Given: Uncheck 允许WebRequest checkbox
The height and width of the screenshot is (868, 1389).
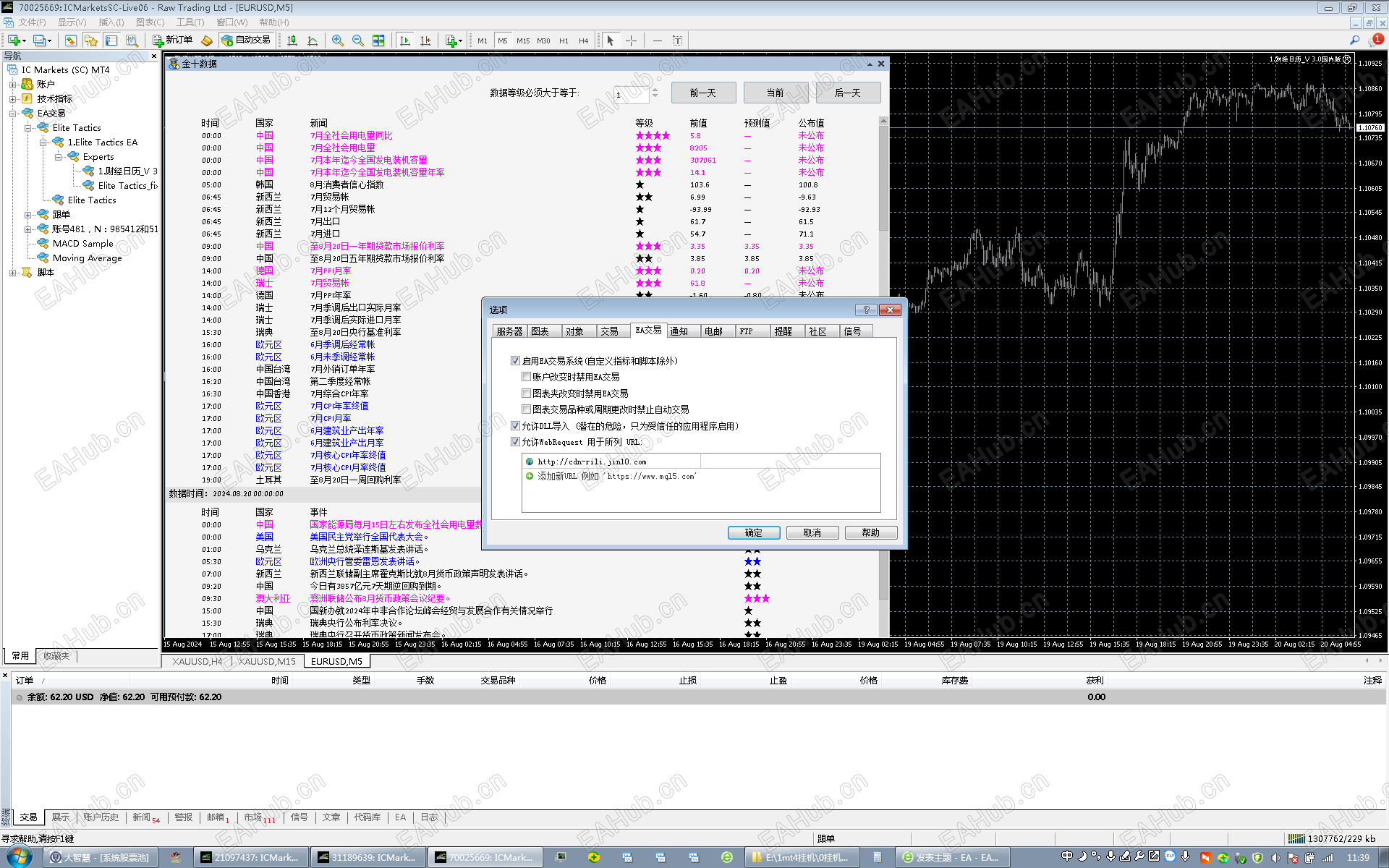Looking at the screenshot, I should pos(516,442).
